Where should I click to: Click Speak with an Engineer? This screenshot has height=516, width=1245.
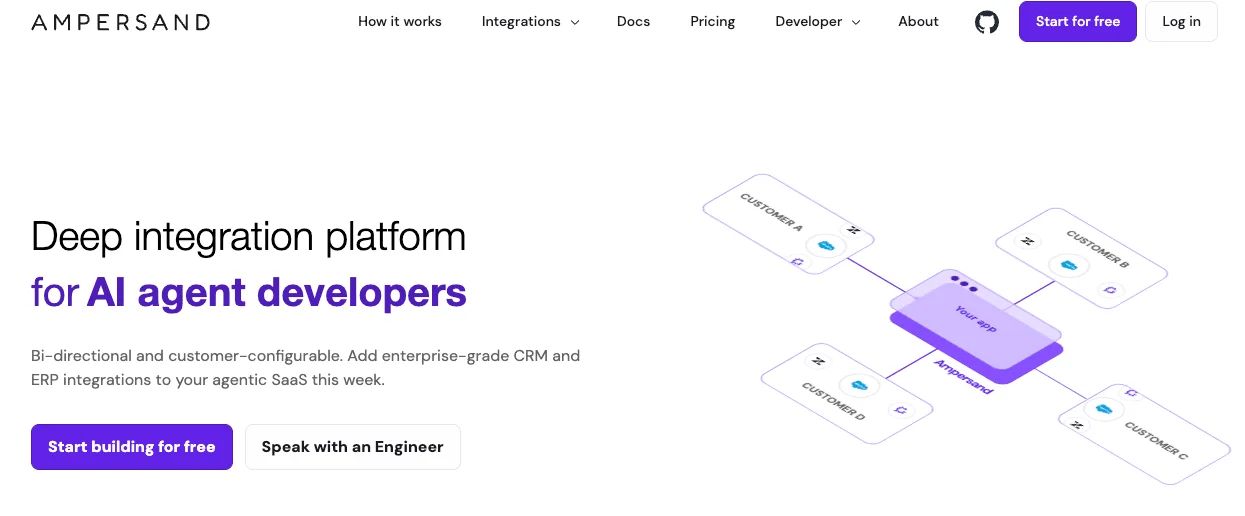(x=353, y=447)
